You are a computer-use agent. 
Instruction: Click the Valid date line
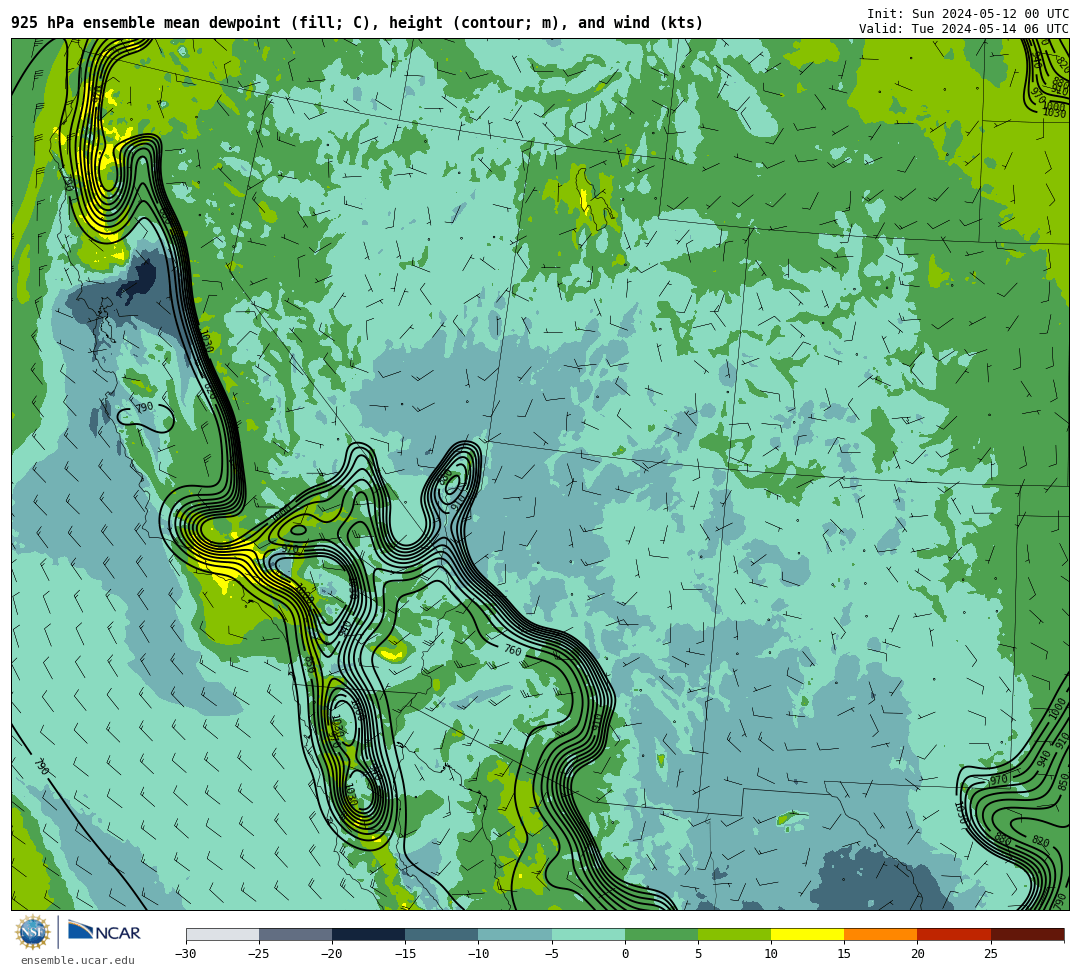[x=964, y=29]
